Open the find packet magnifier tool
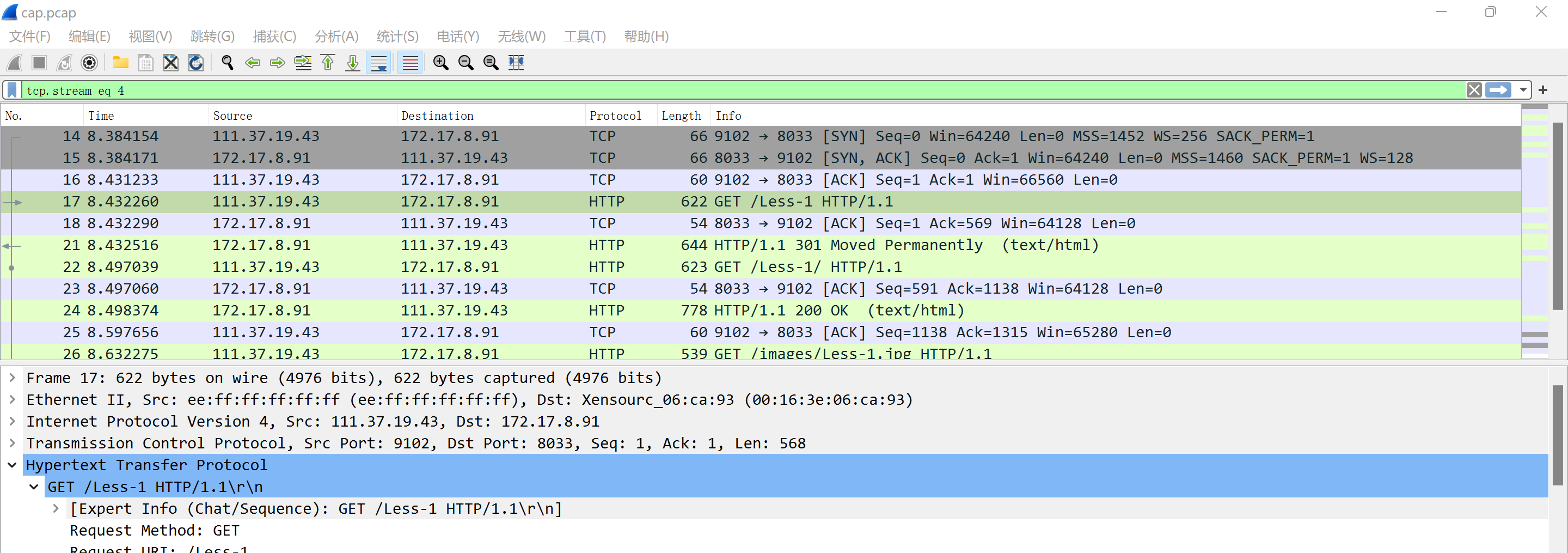The height and width of the screenshot is (553, 1568). 227,63
